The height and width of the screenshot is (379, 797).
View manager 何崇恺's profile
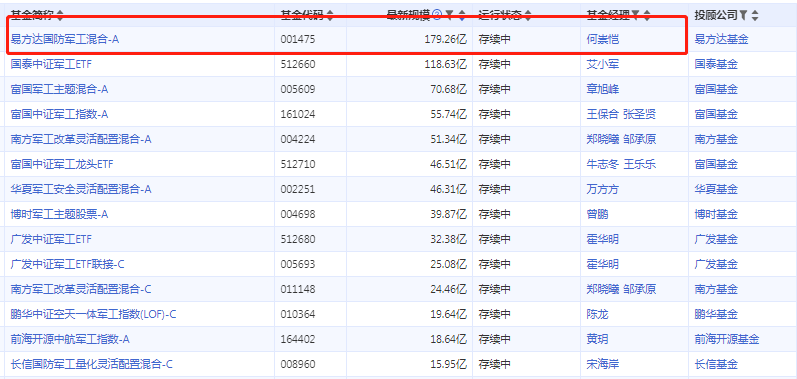pos(602,39)
